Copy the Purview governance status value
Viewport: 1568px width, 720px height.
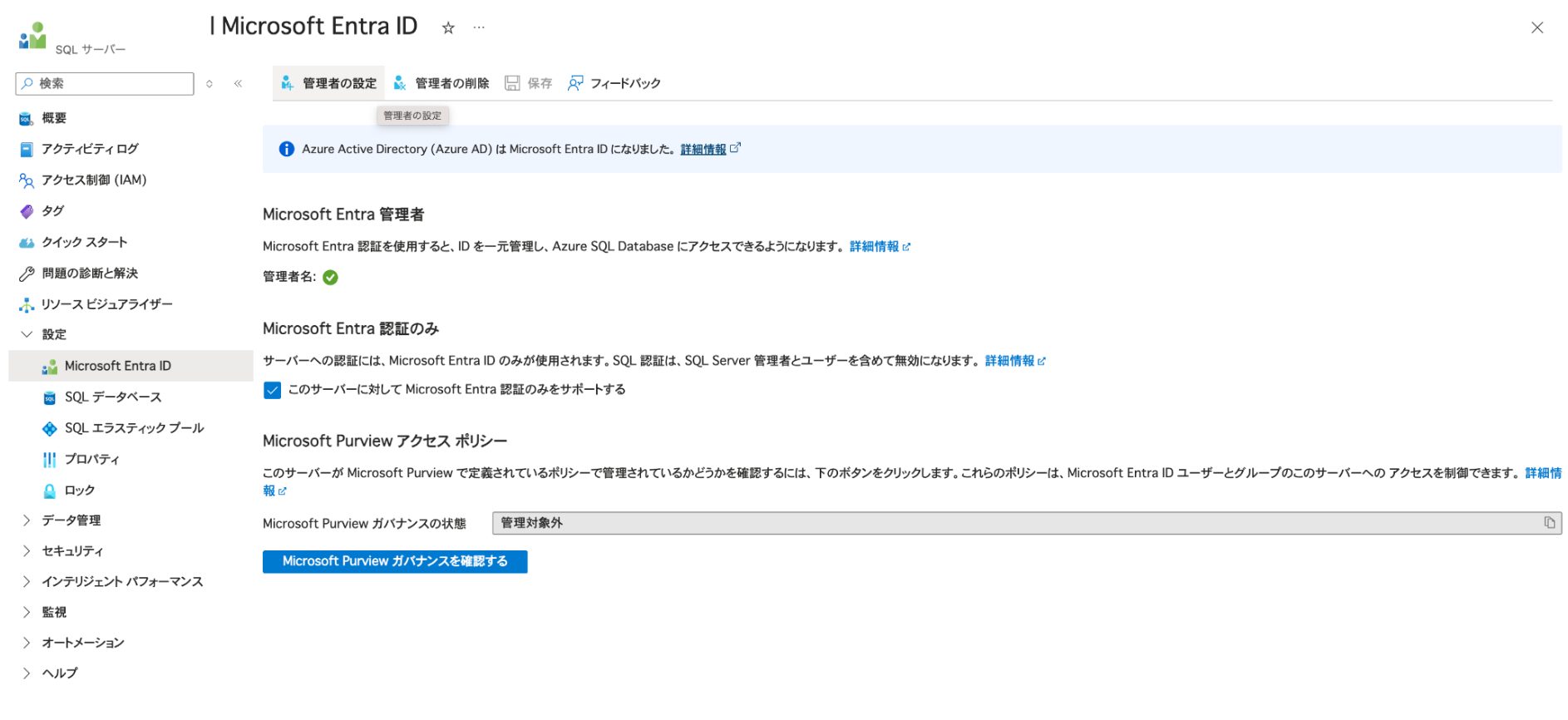point(1550,523)
